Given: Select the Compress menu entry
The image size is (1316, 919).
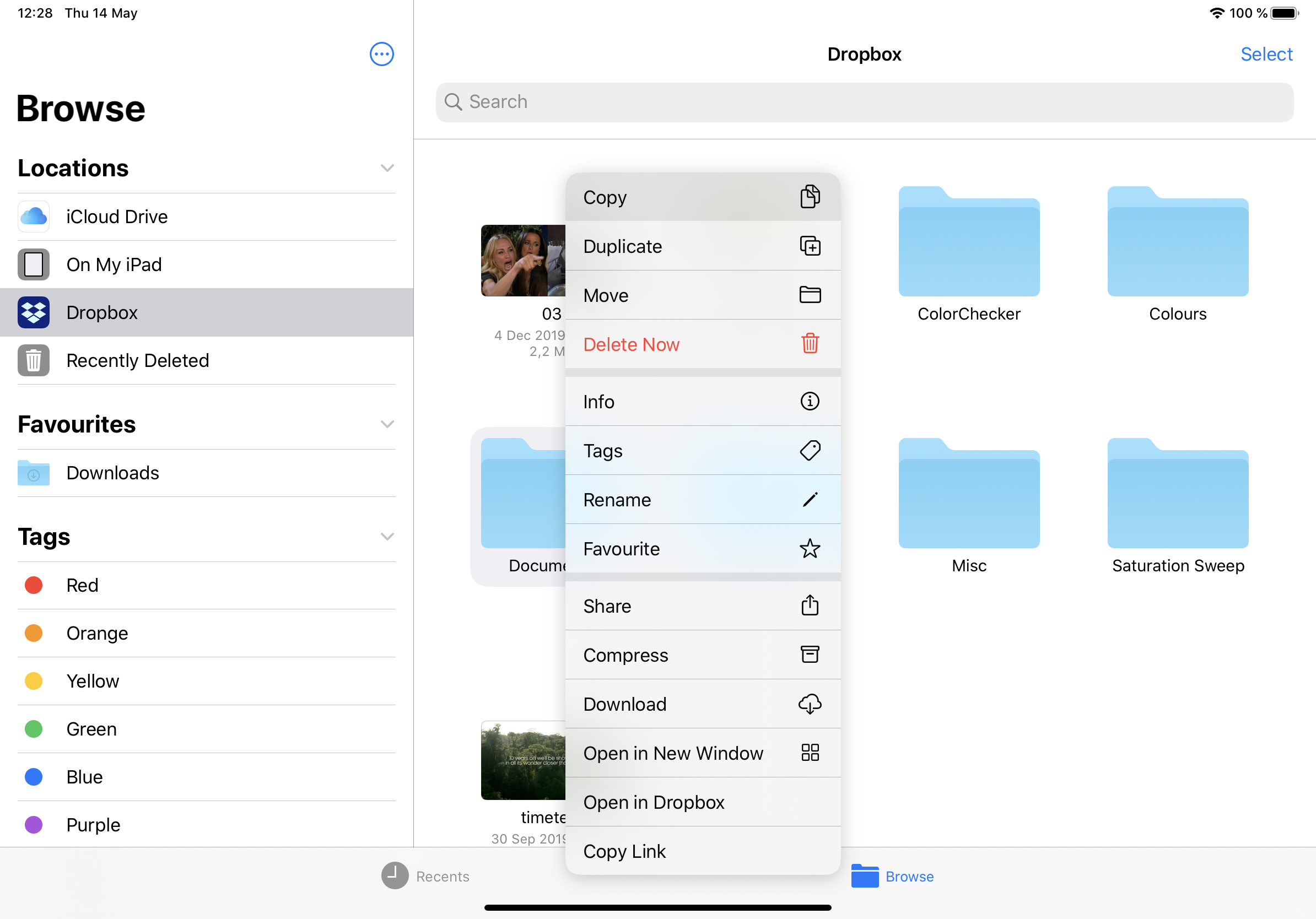Looking at the screenshot, I should coord(703,655).
